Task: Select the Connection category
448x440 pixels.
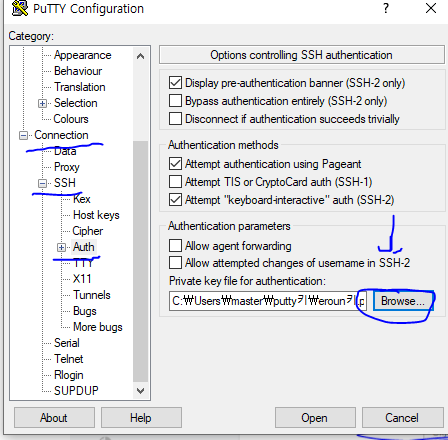Action: pos(61,135)
